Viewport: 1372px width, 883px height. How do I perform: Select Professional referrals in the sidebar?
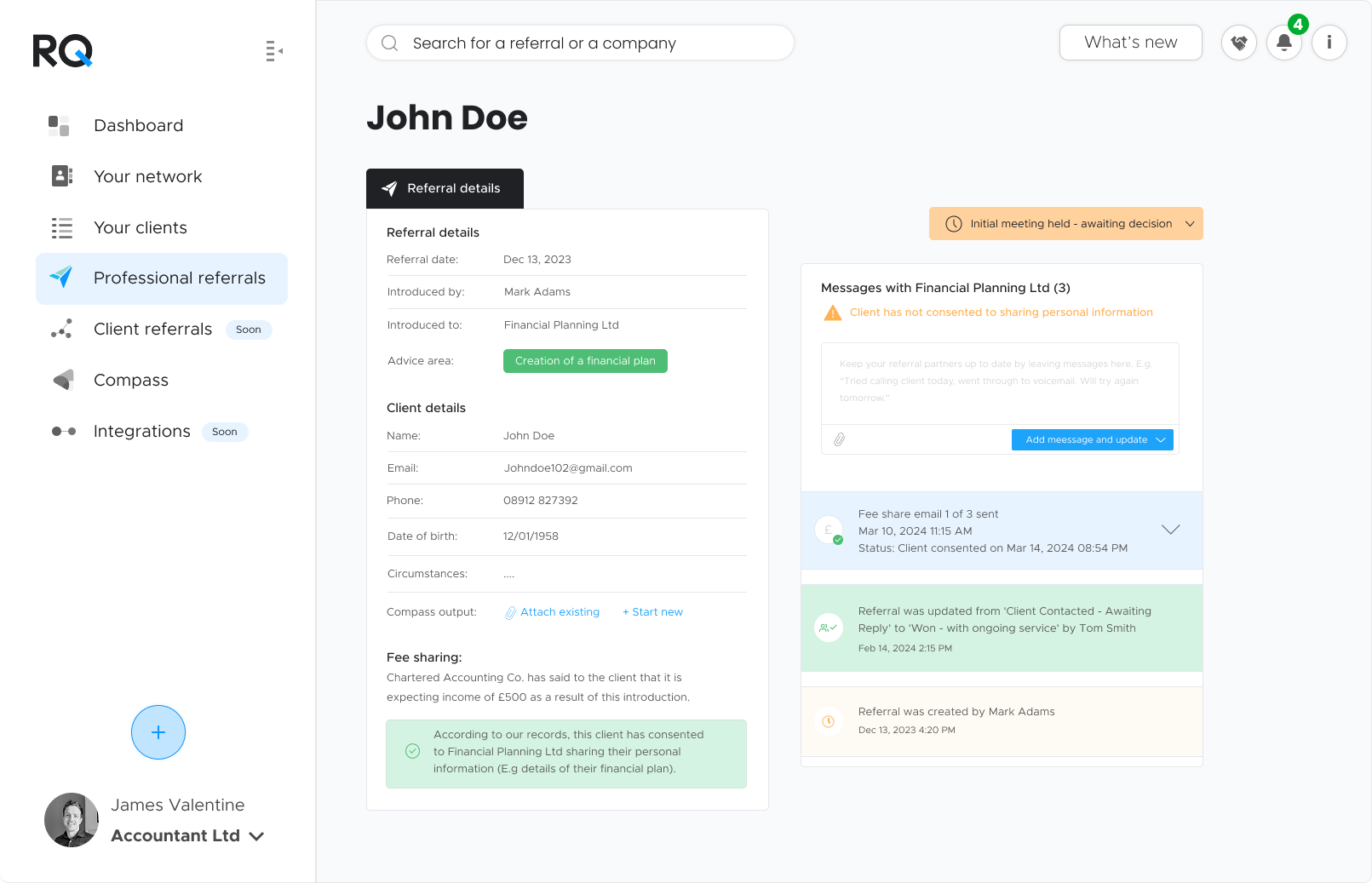click(x=179, y=278)
